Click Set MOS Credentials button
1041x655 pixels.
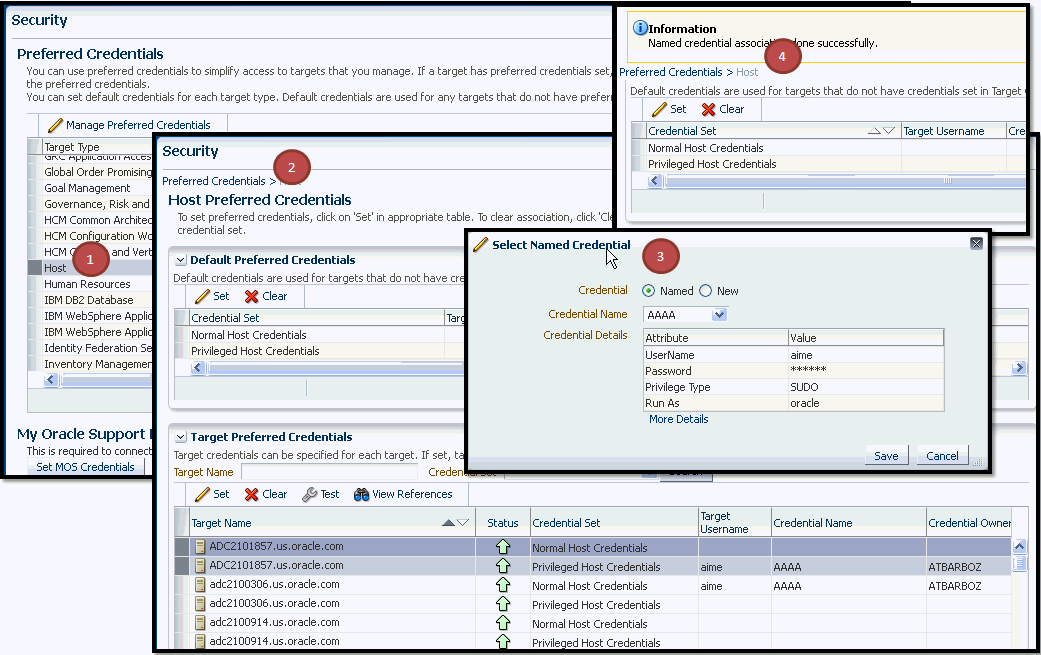85,467
